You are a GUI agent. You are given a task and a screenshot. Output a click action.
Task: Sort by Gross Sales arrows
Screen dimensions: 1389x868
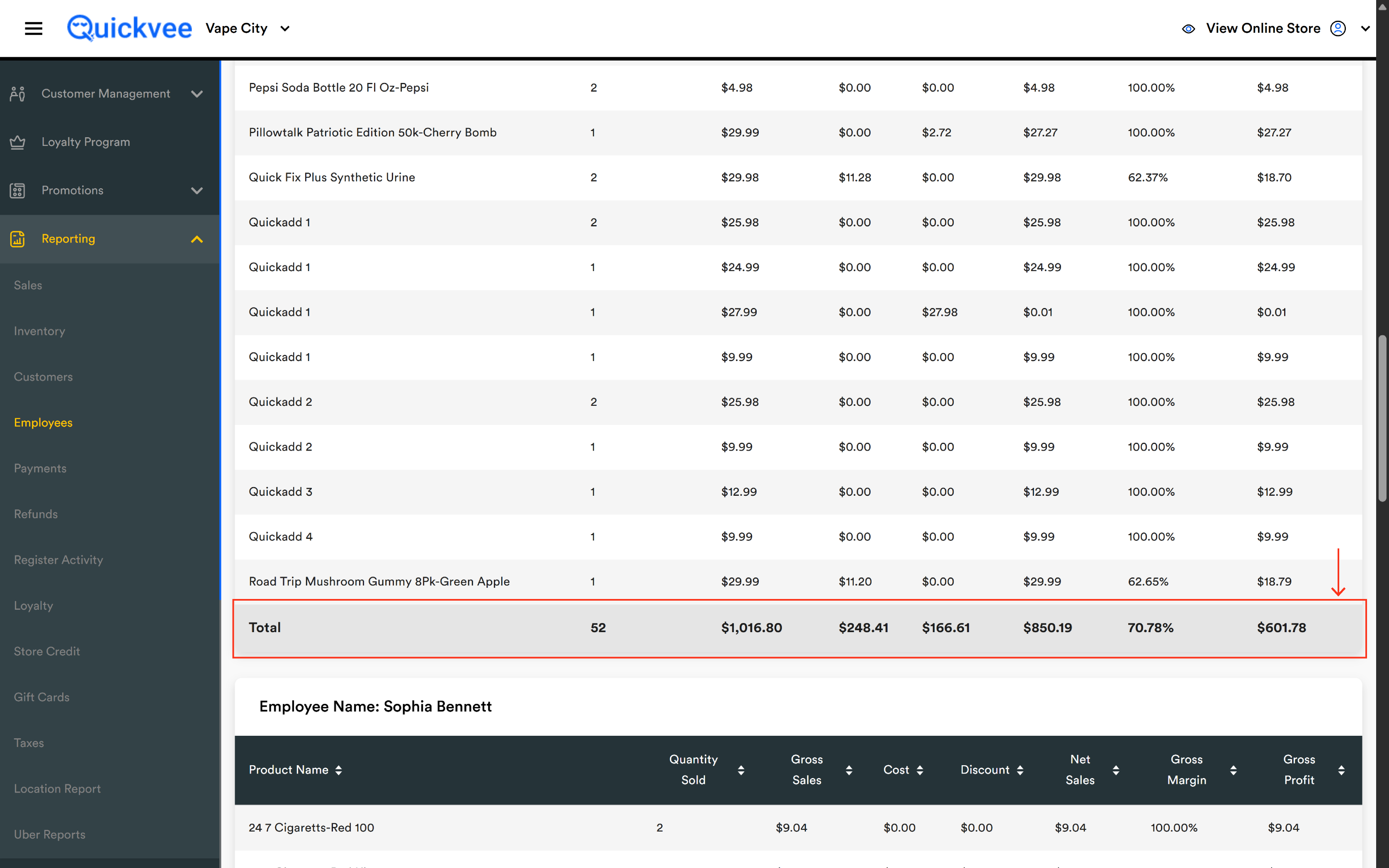tap(849, 770)
